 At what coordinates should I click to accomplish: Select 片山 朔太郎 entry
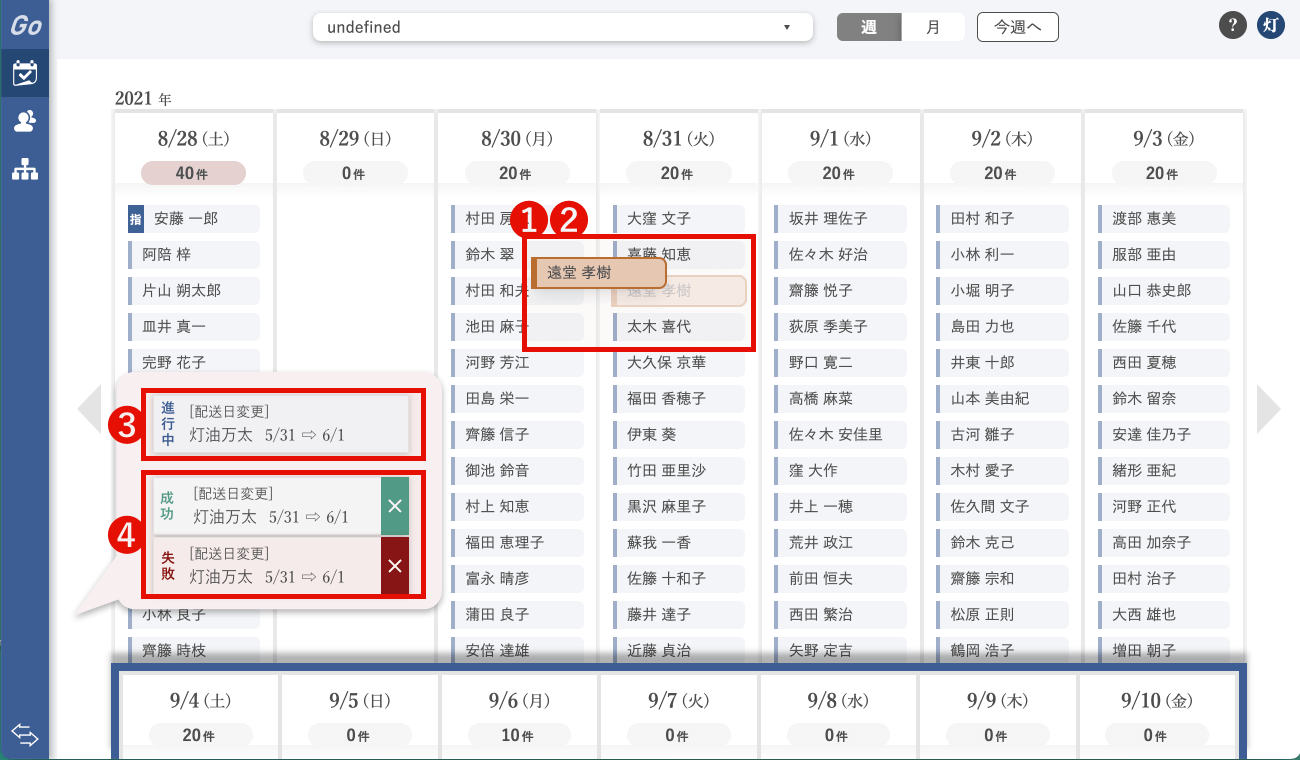pos(193,291)
